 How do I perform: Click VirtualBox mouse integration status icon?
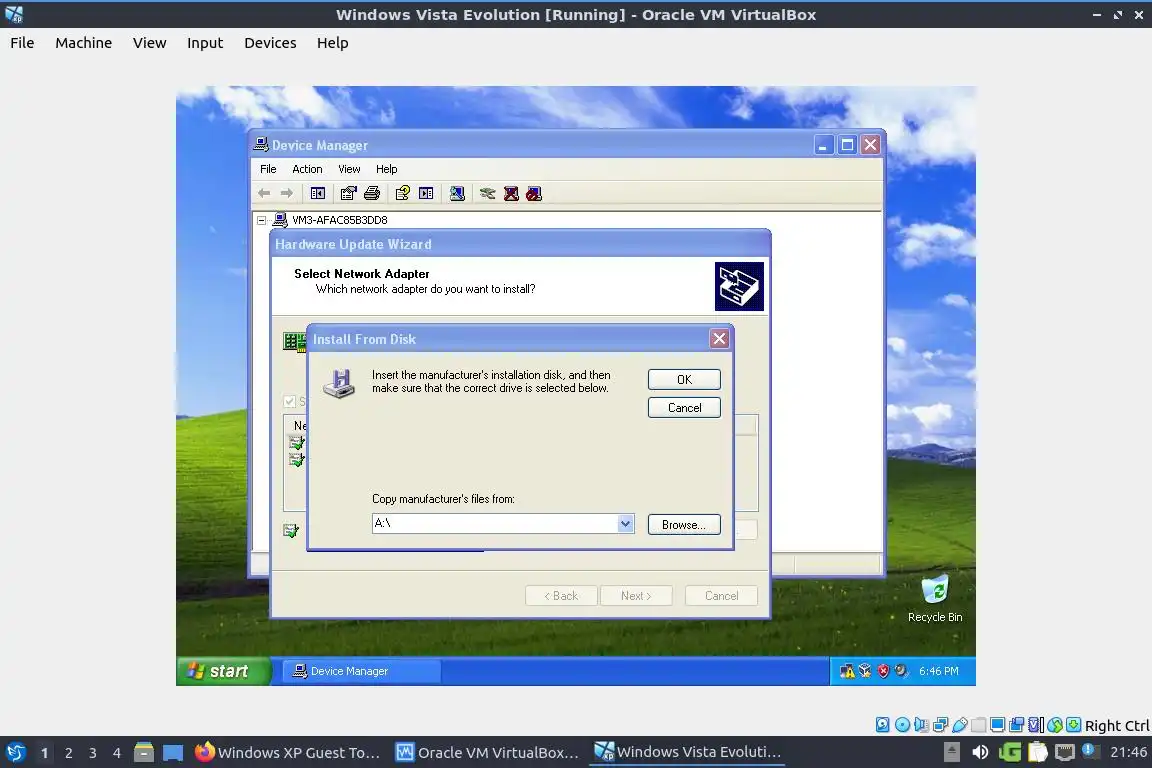click(1055, 725)
